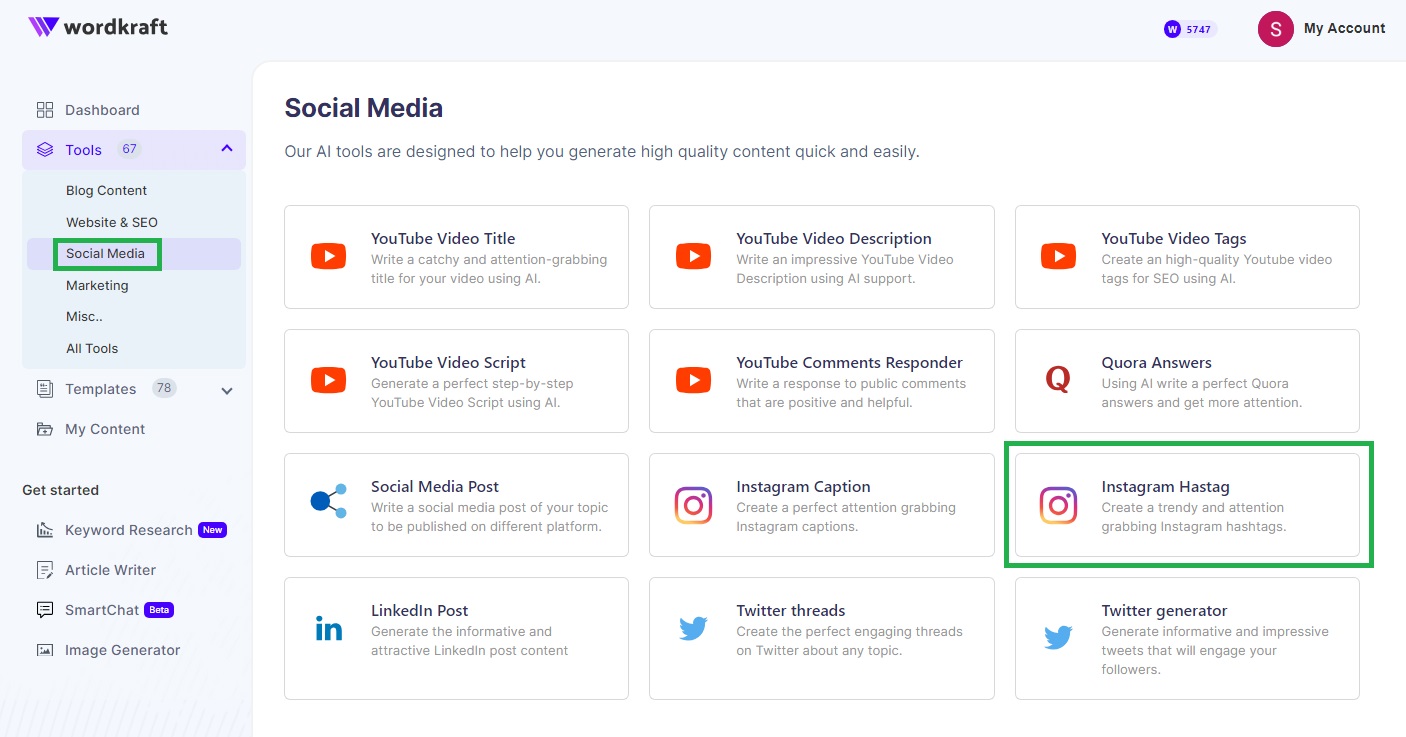This screenshot has width=1406, height=737.
Task: Click the Image Generator picture icon
Action: 45,650
